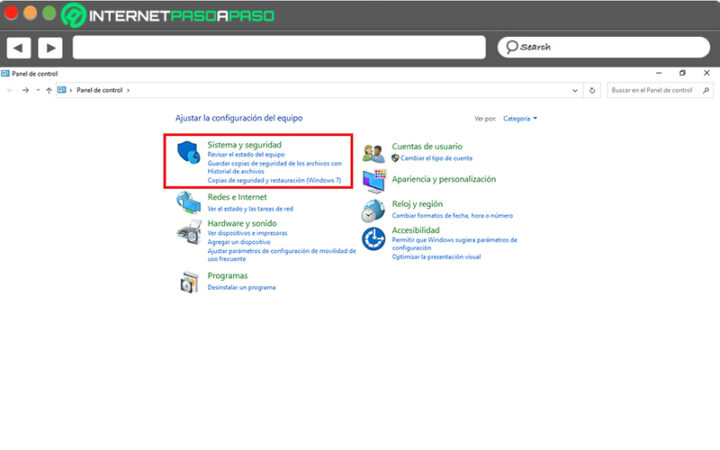Click the Apariencia y personalización monitor icon
720x450 pixels.
pos(374,181)
